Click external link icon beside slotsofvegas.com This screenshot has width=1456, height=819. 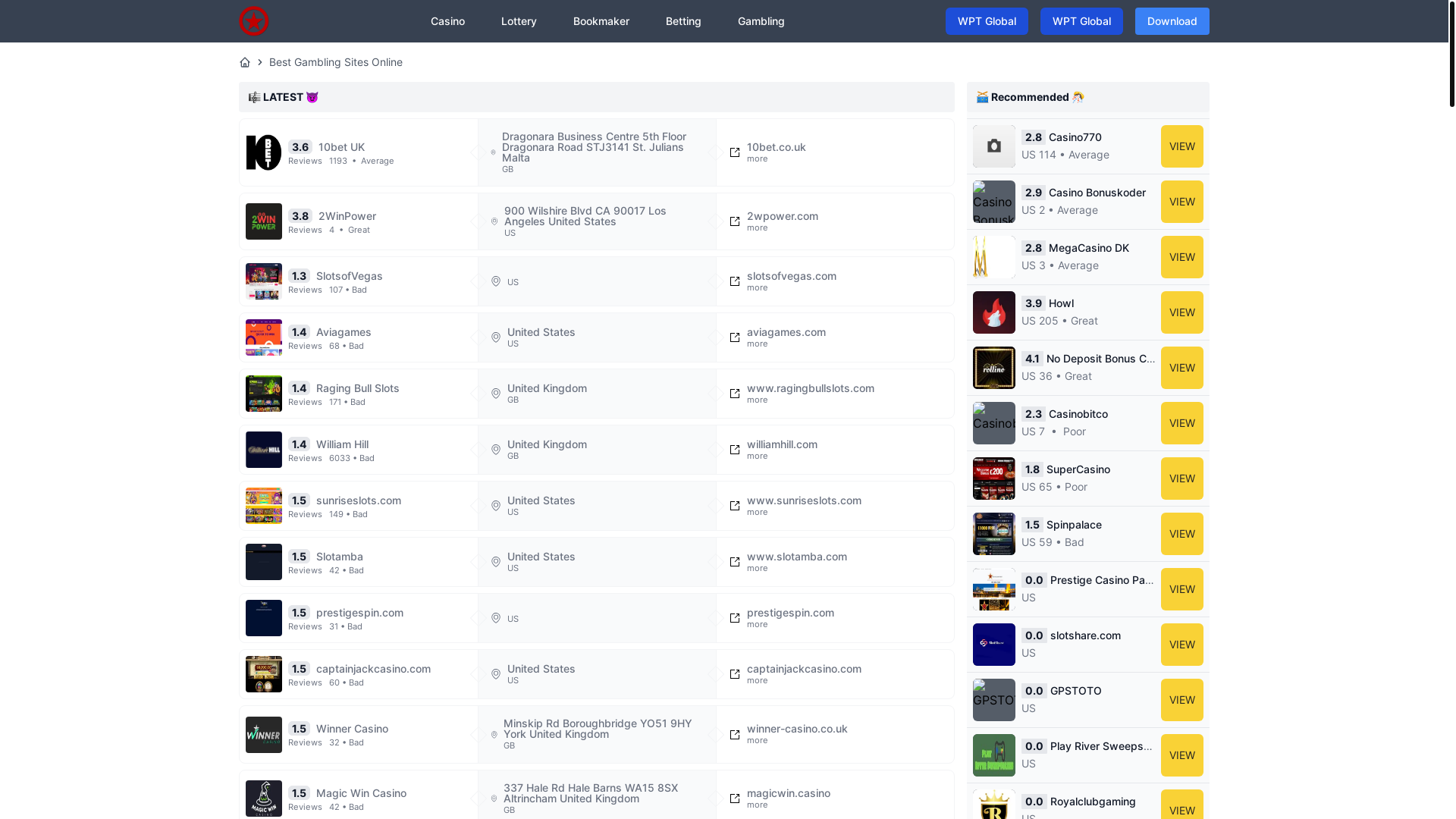point(735,281)
